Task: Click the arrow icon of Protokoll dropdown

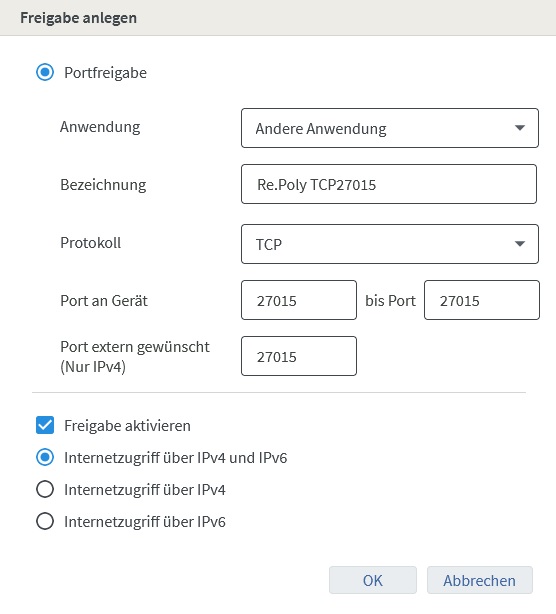Action: (x=520, y=244)
